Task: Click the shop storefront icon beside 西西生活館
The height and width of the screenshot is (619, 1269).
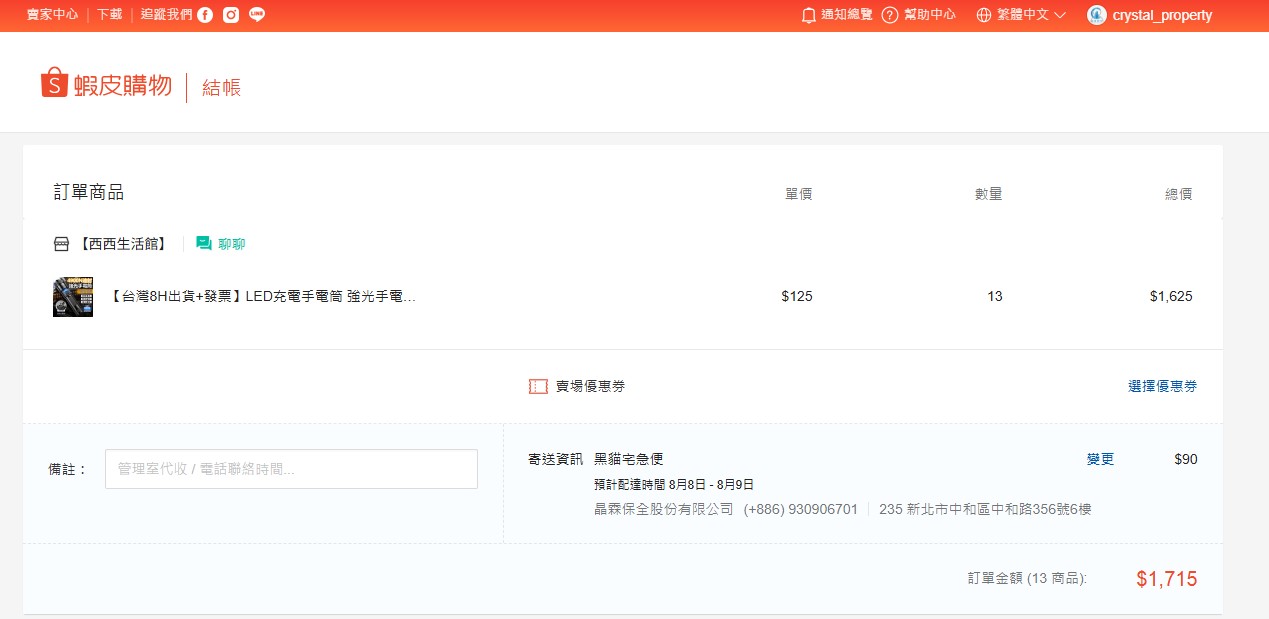Action: coord(61,244)
